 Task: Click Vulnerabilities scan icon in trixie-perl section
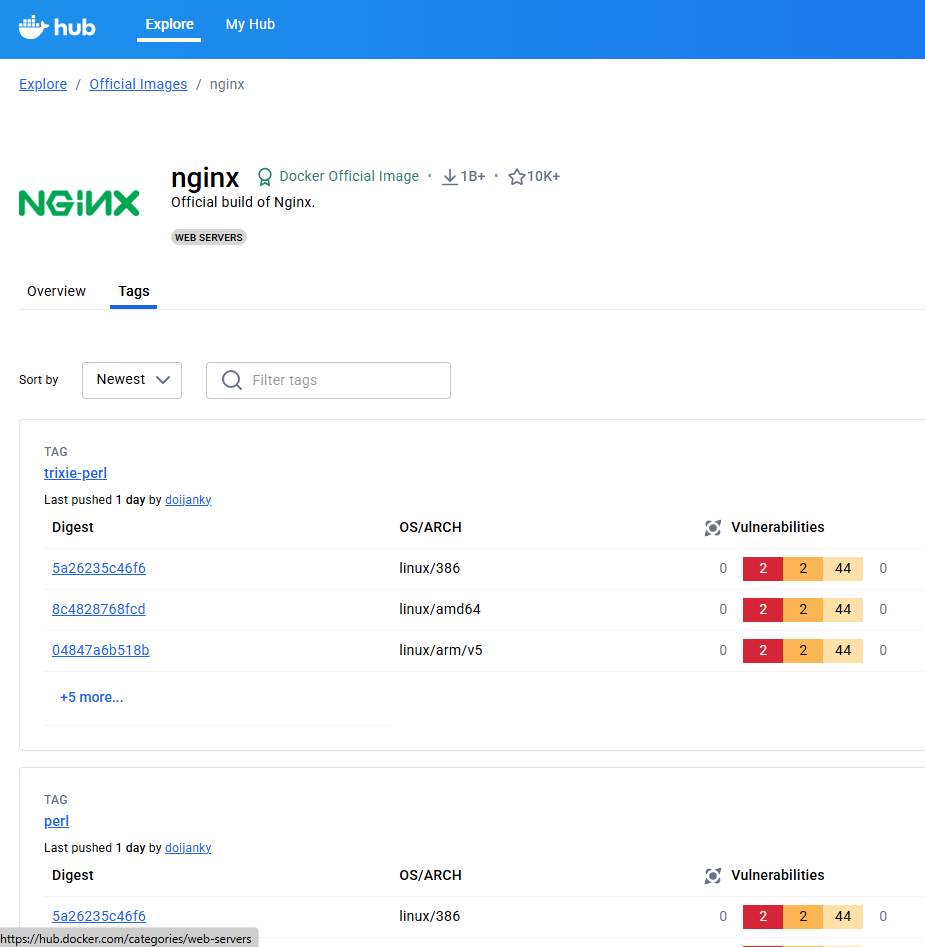(712, 528)
